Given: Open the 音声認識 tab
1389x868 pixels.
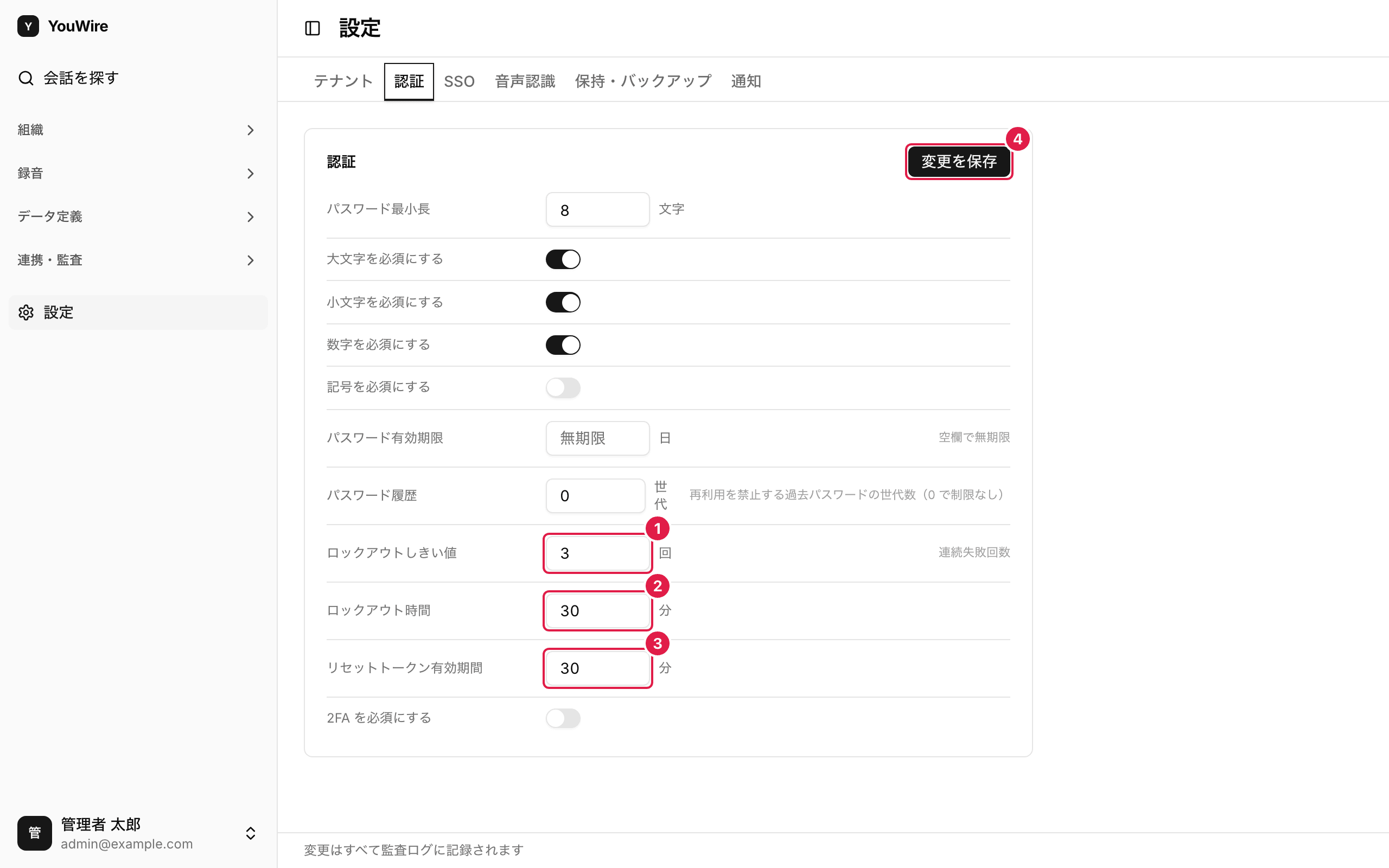Looking at the screenshot, I should tap(525, 81).
